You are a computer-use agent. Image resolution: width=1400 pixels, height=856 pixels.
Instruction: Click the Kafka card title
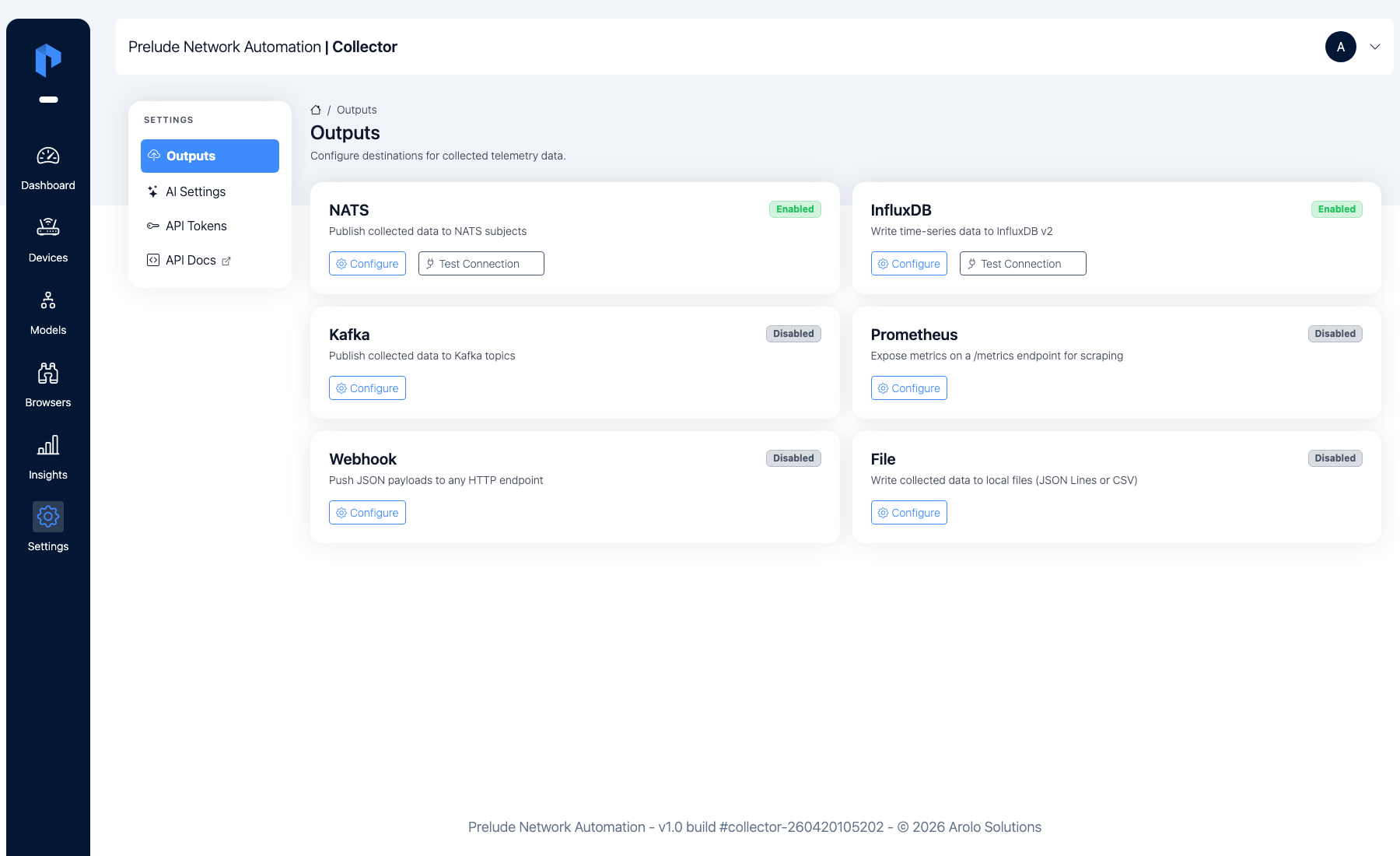(x=349, y=335)
